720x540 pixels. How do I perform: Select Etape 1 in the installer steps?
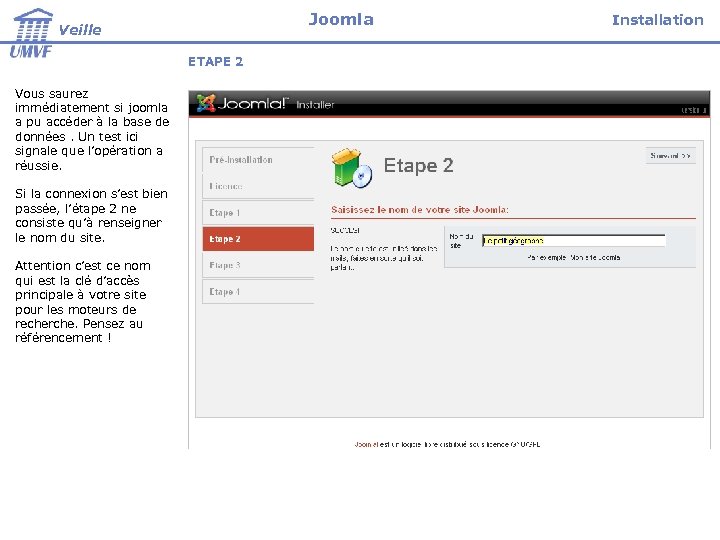coord(258,213)
